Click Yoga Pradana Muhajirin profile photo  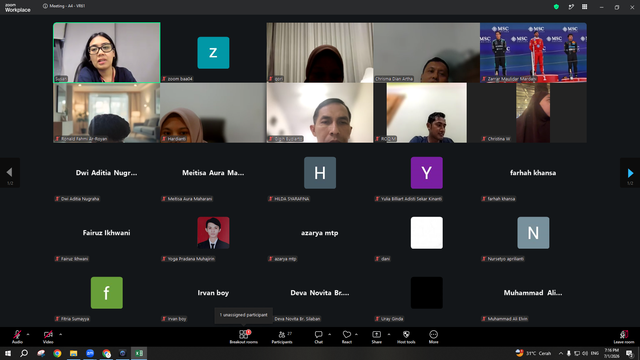213,233
